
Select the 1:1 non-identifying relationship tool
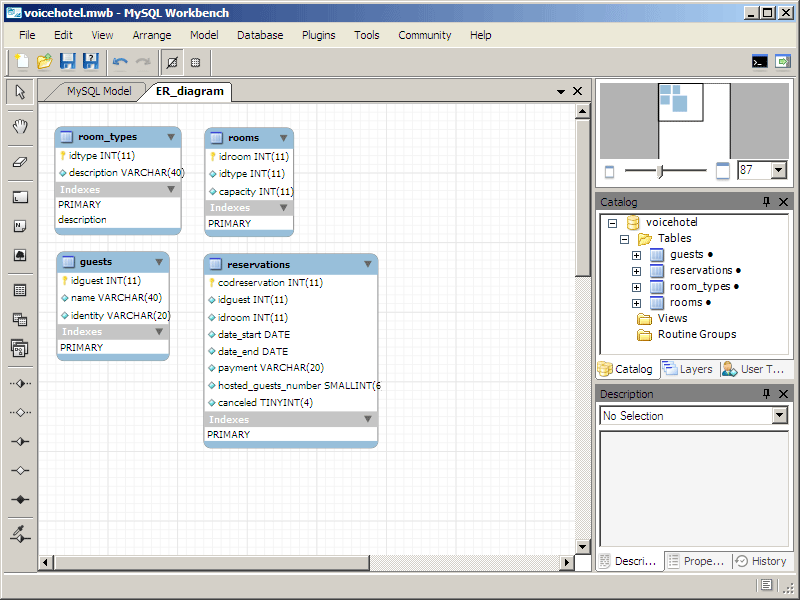(x=20, y=383)
